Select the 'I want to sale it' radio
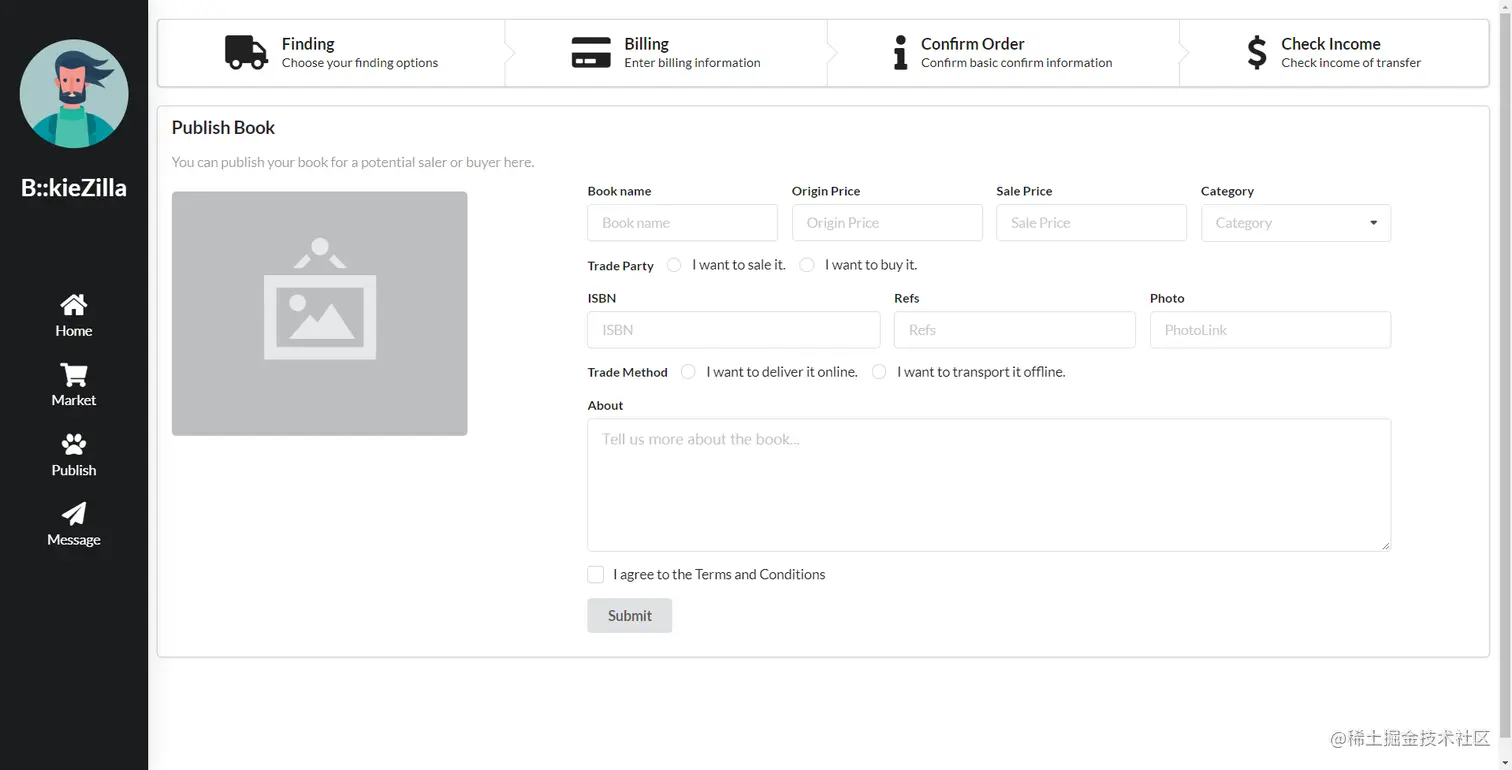 (674, 265)
